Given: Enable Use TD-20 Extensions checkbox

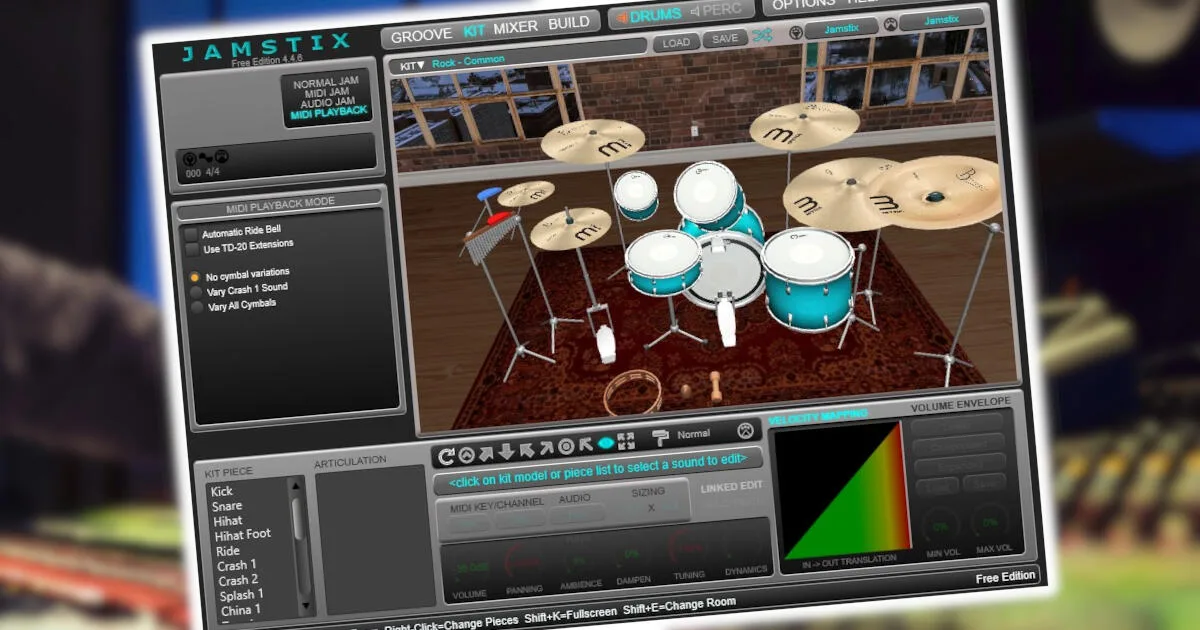Looking at the screenshot, I should point(191,248).
